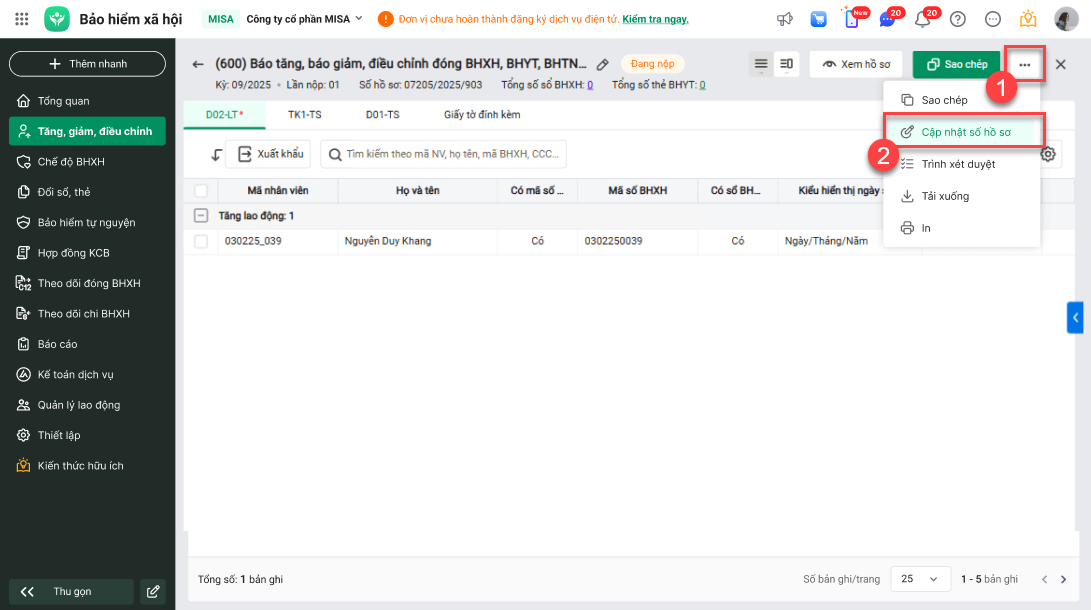The image size is (1091, 610).
Task: Collapse the Tăng lao động group
Action: pyautogui.click(x=201, y=216)
